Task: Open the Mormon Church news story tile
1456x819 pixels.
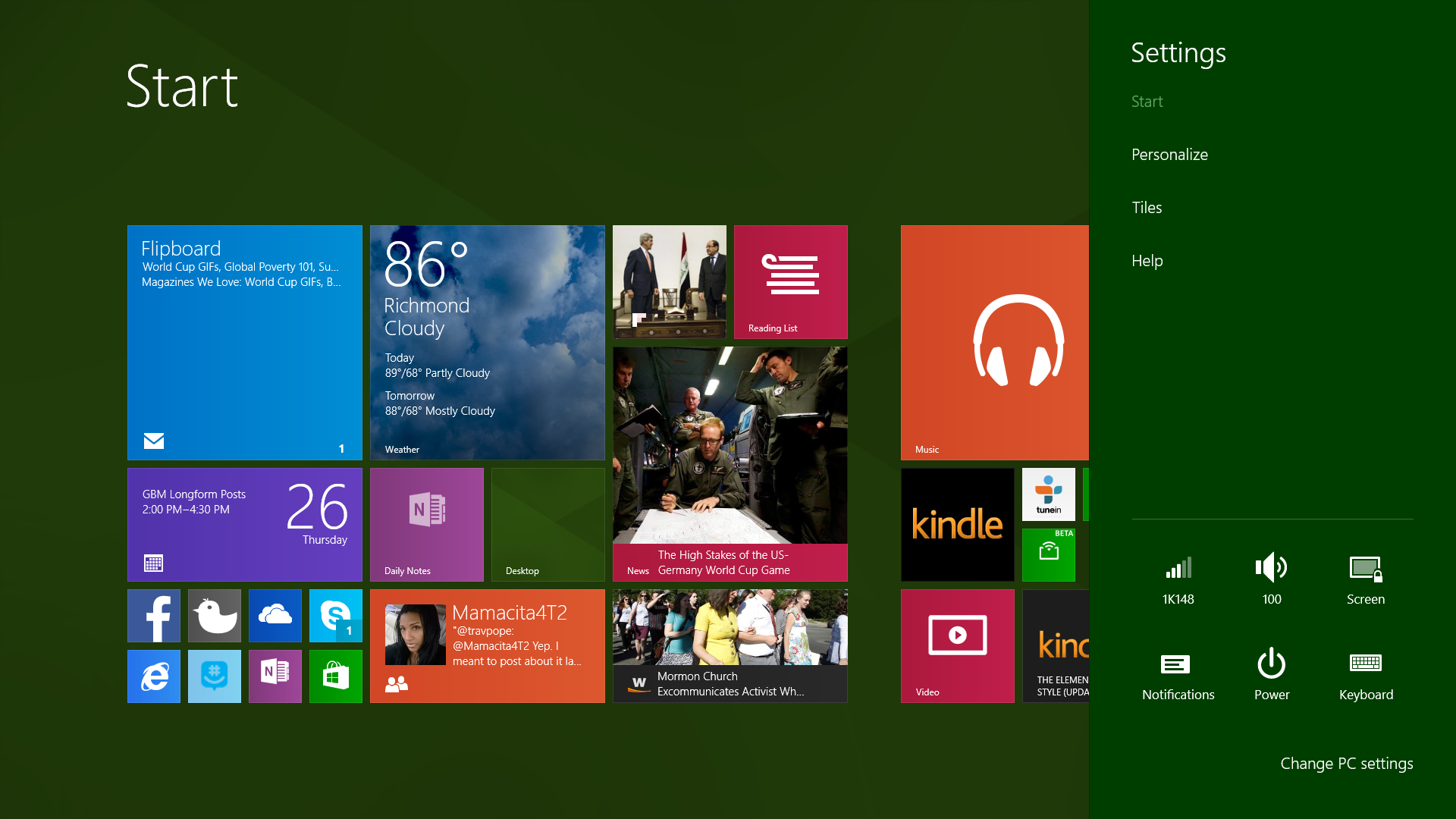Action: 730,645
